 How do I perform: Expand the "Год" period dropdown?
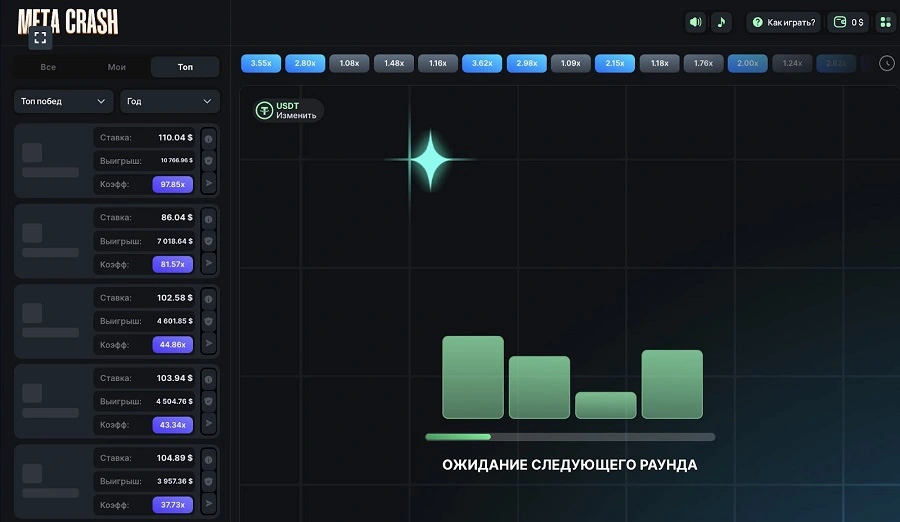169,101
